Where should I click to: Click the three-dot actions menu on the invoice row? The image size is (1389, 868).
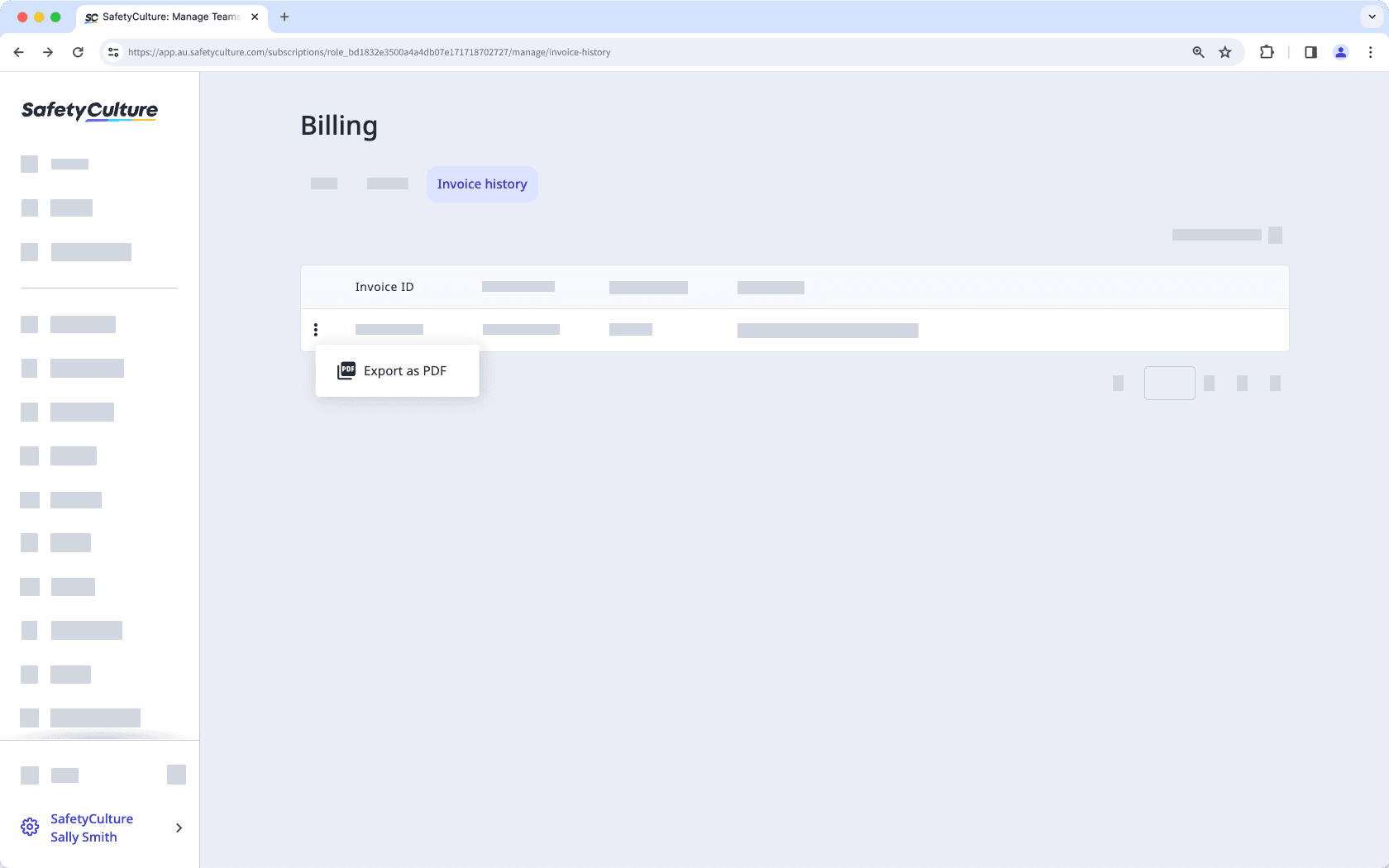point(316,329)
